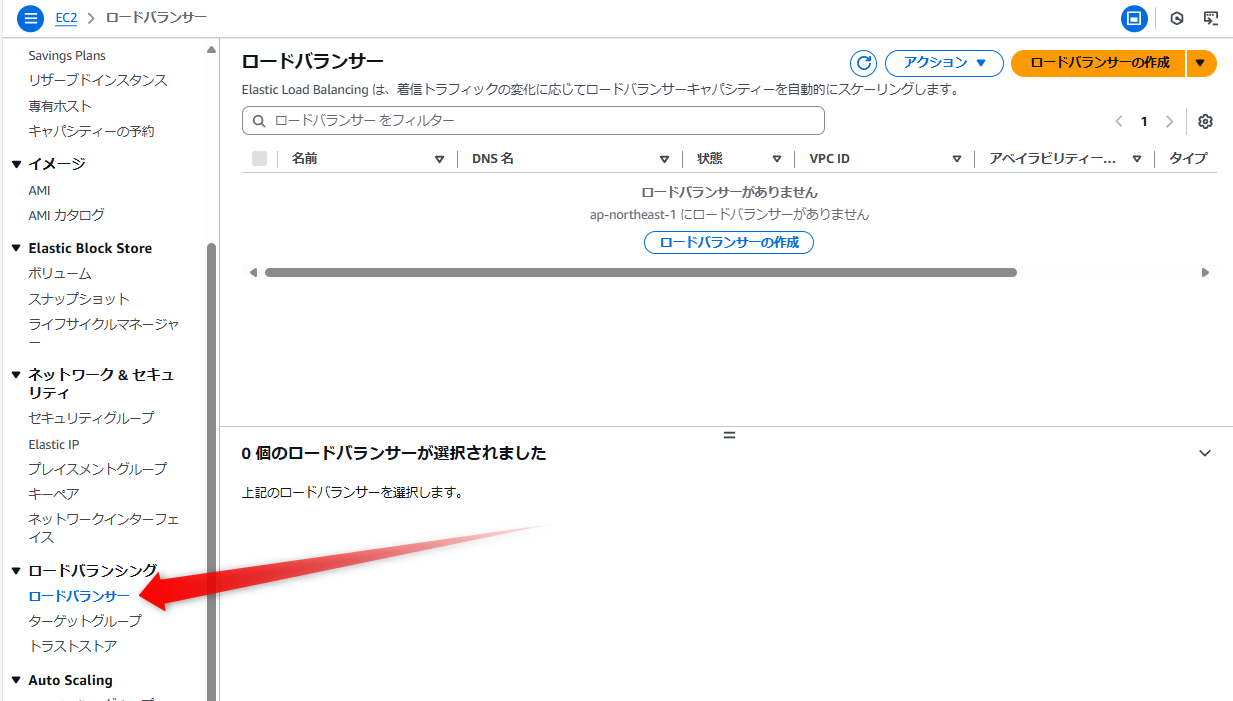Image resolution: width=1233 pixels, height=701 pixels.
Task: Sort by DNS 名 column arrow
Action: (x=664, y=159)
